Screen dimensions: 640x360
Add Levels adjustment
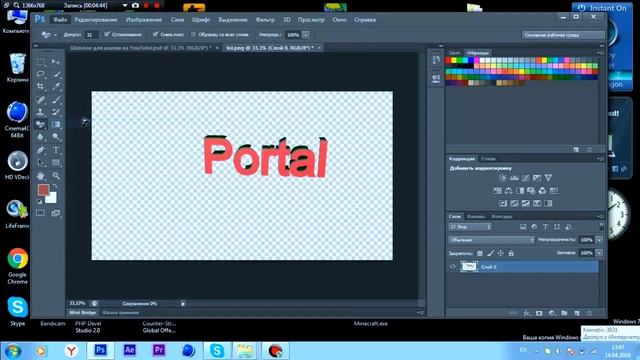[x=514, y=178]
